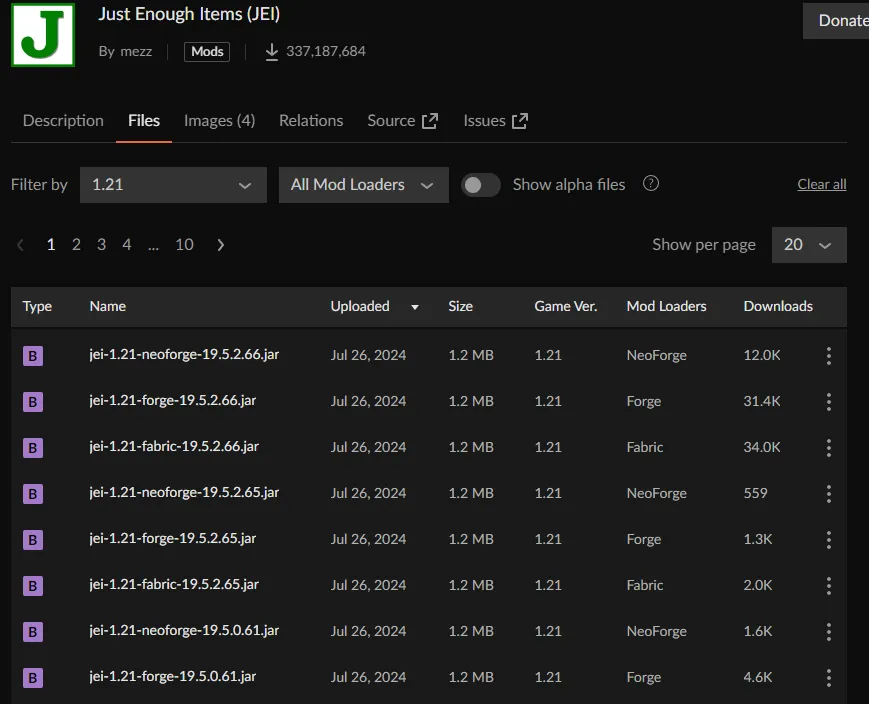Screen dimensions: 869x704
Task: Click the Mods category tag
Action: [207, 52]
